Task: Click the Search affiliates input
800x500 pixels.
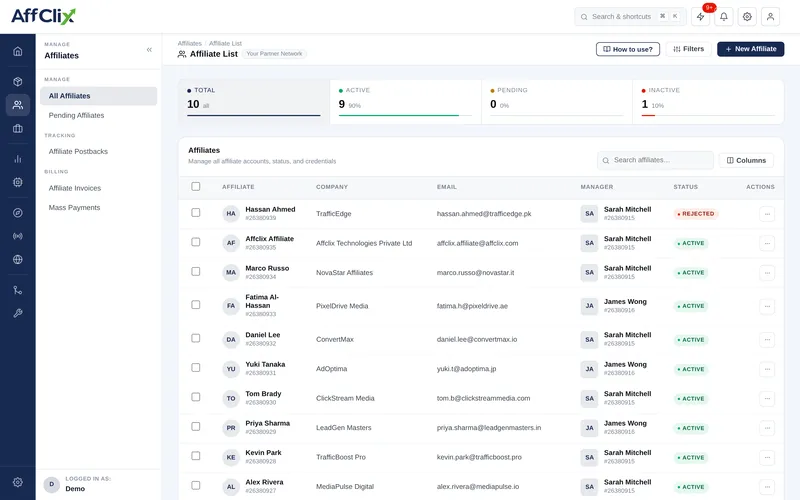Action: pyautogui.click(x=655, y=160)
